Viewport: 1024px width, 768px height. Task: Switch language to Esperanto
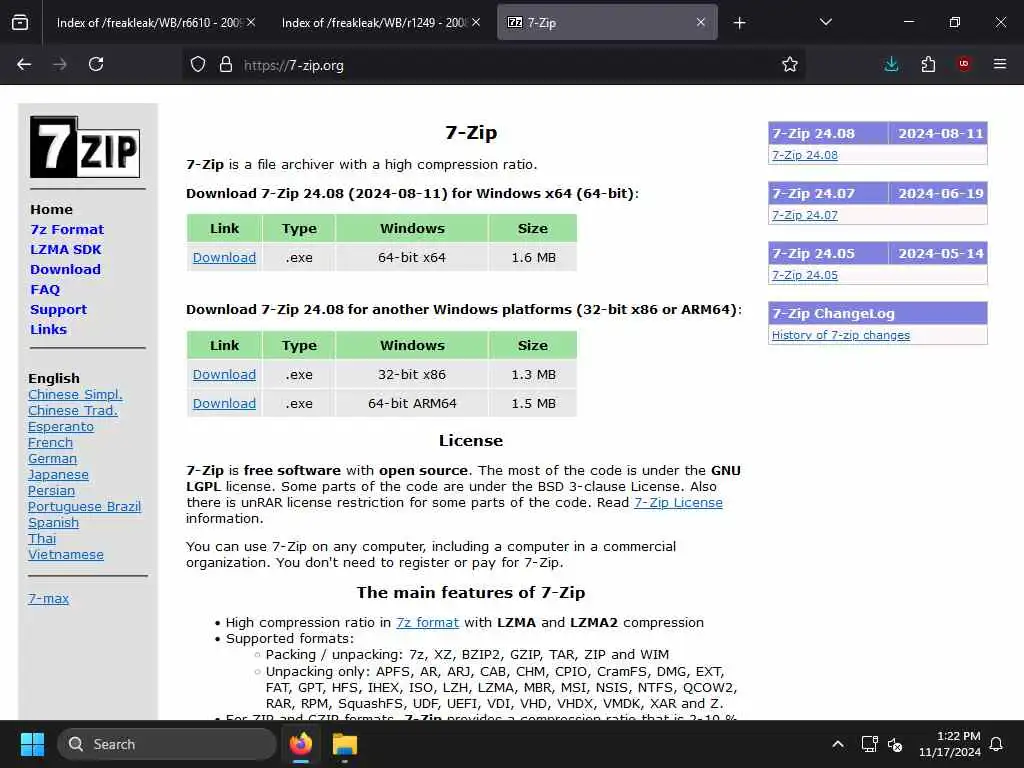pyautogui.click(x=61, y=426)
